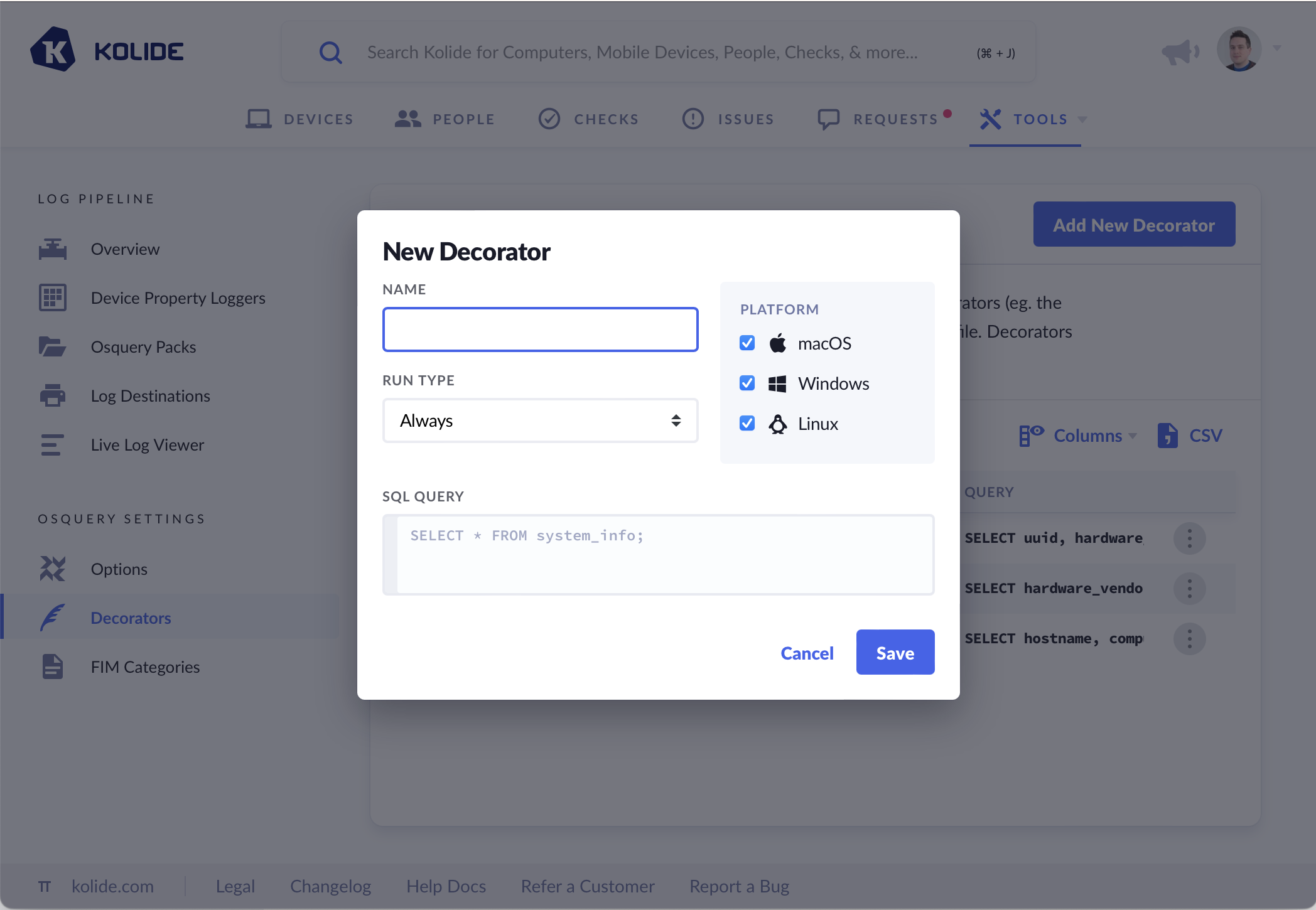Click the search magnifier icon
The width and height of the screenshot is (1316, 910).
331,53
